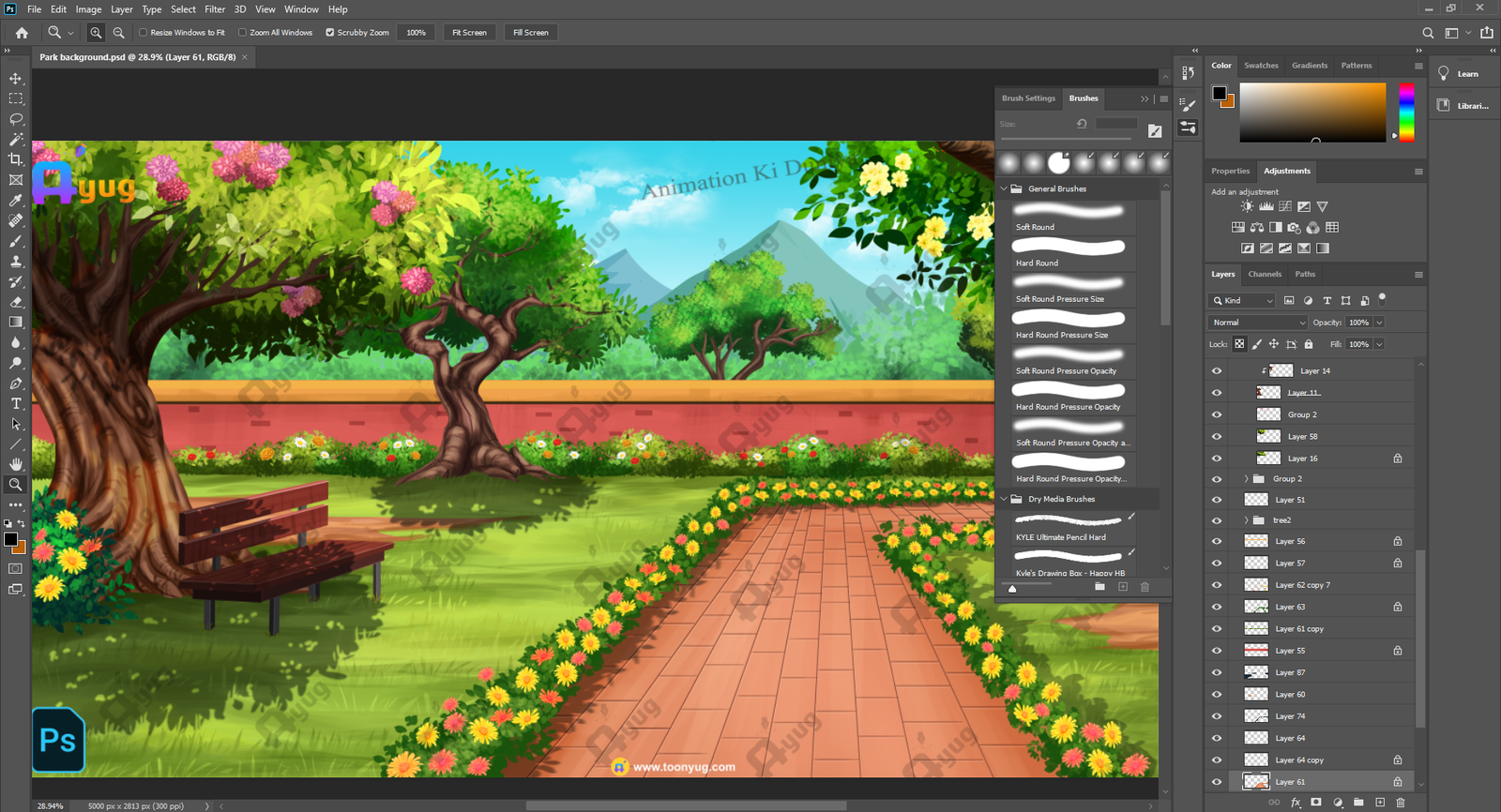This screenshot has width=1501, height=812.
Task: Select the Crop tool
Action: pos(16,159)
